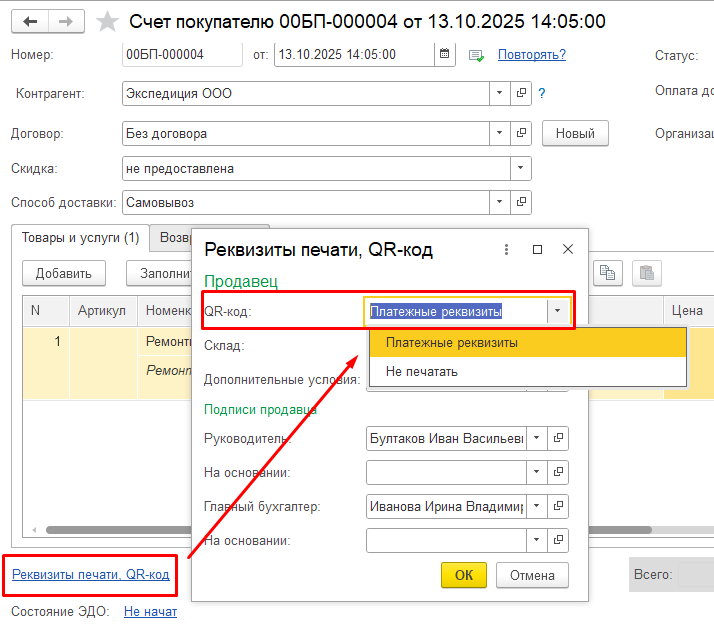Viewport: 714px width, 624px height.
Task: Click the Контрагент field with Экспедиция ООО
Action: pyautogui.click(x=306, y=93)
